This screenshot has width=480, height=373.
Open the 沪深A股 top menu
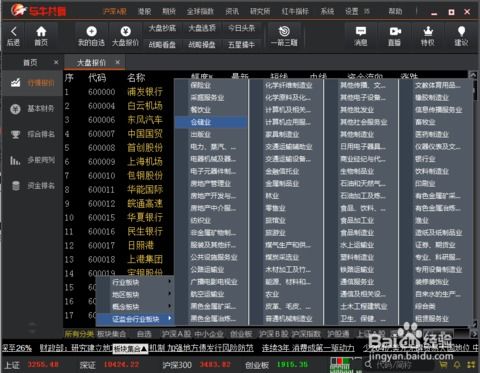point(115,12)
